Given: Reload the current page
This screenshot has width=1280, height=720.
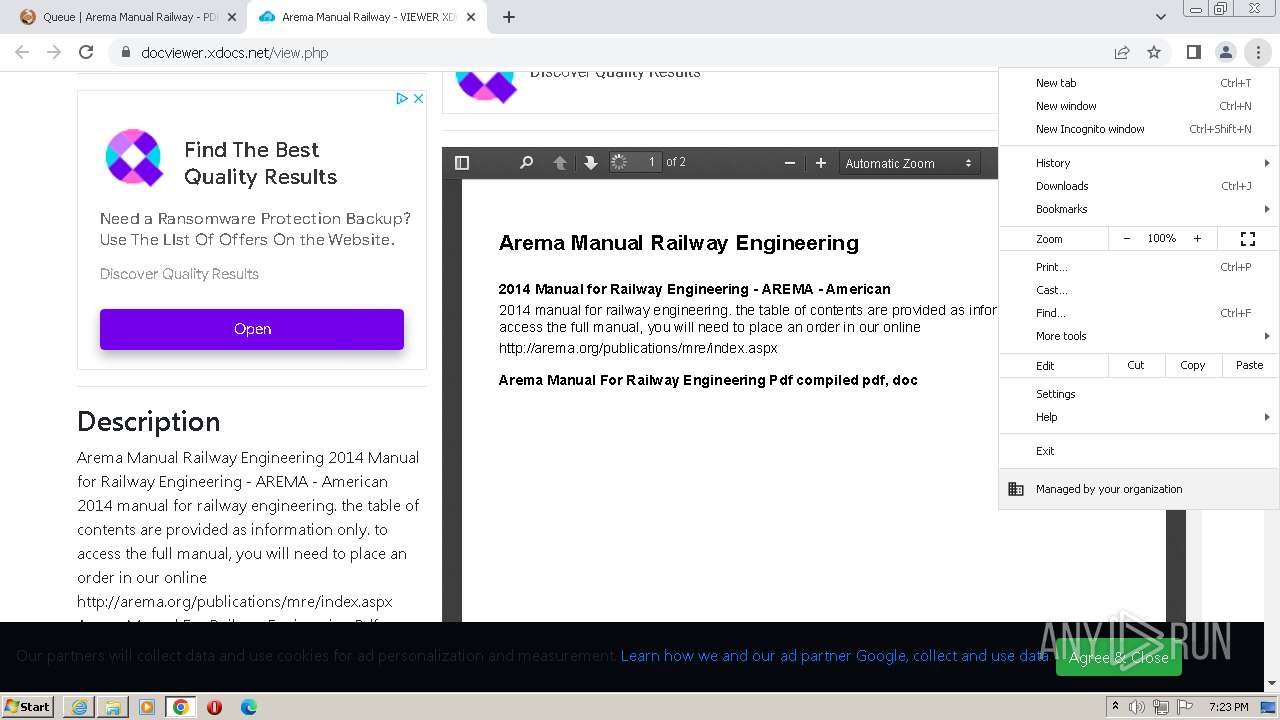Looking at the screenshot, I should [86, 52].
